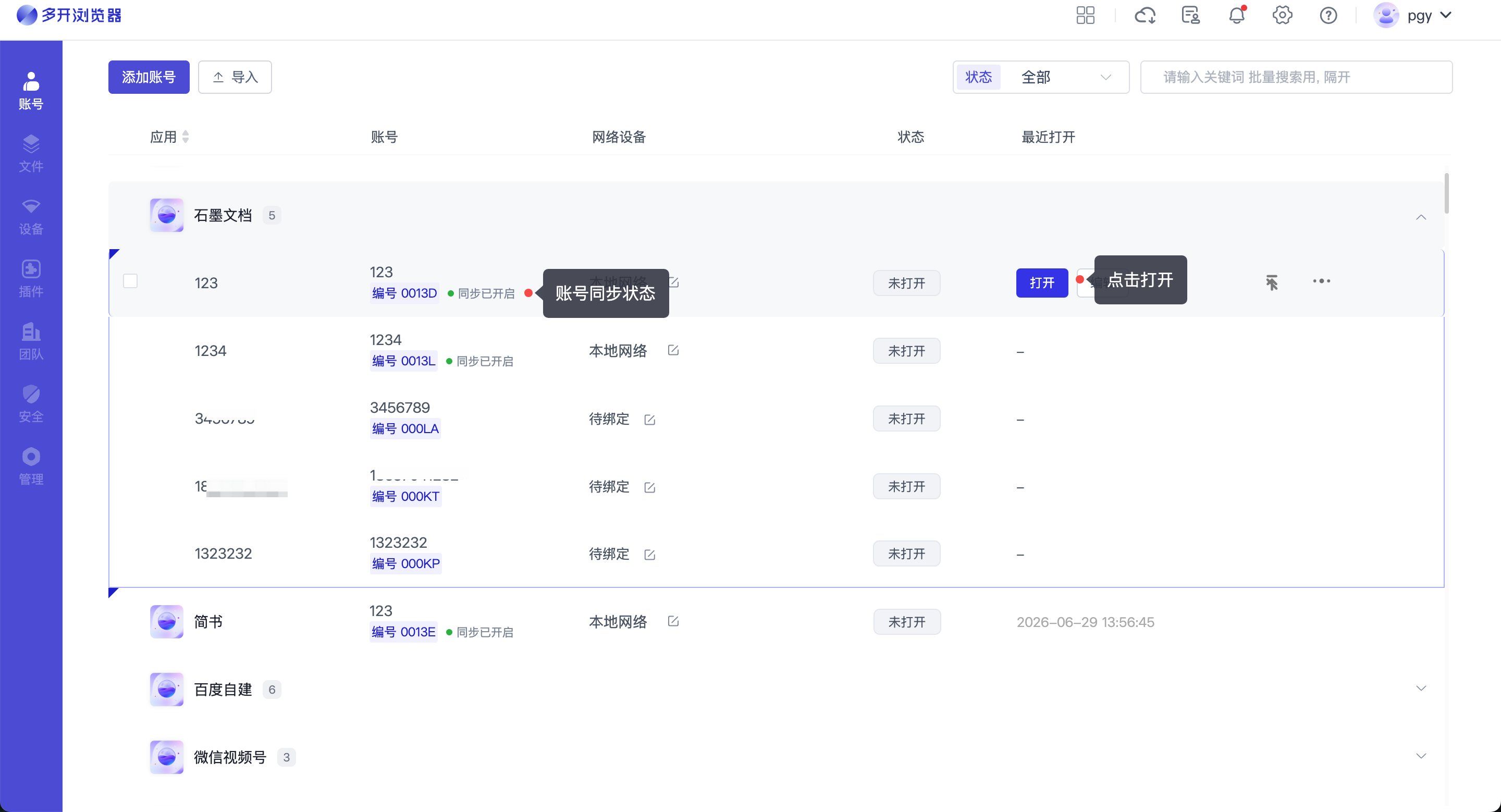Viewport: 1501px width, 812px height.
Task: Click the cloud sync icon in header
Action: 1145,15
